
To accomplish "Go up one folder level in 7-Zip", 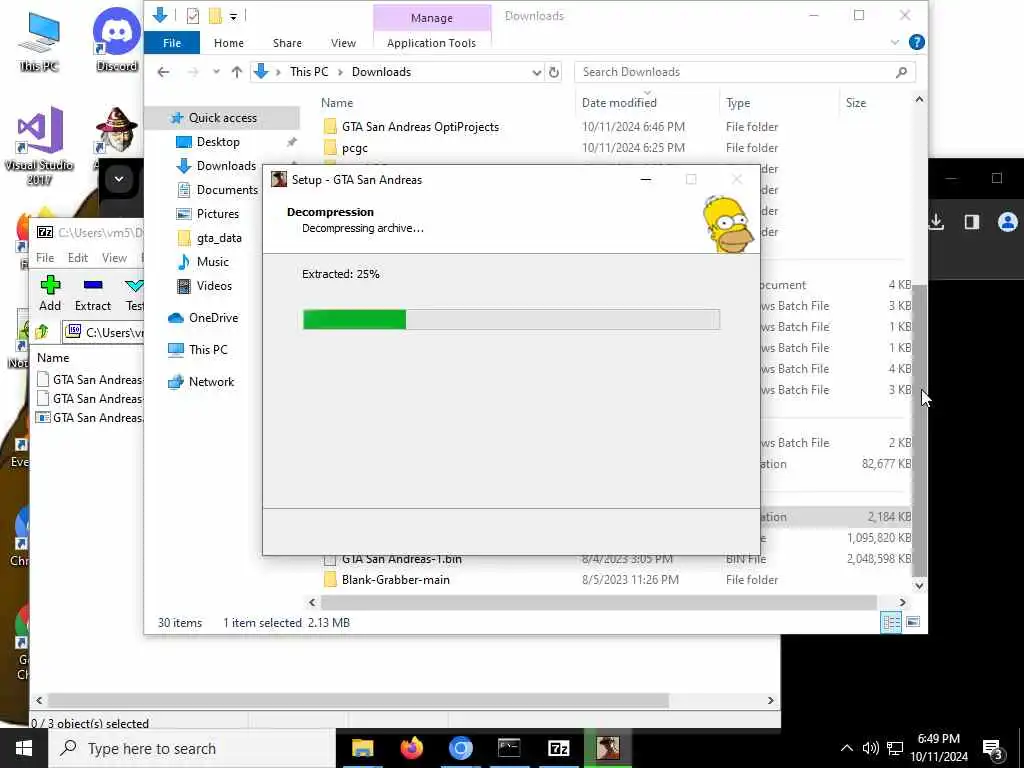I will coord(42,332).
